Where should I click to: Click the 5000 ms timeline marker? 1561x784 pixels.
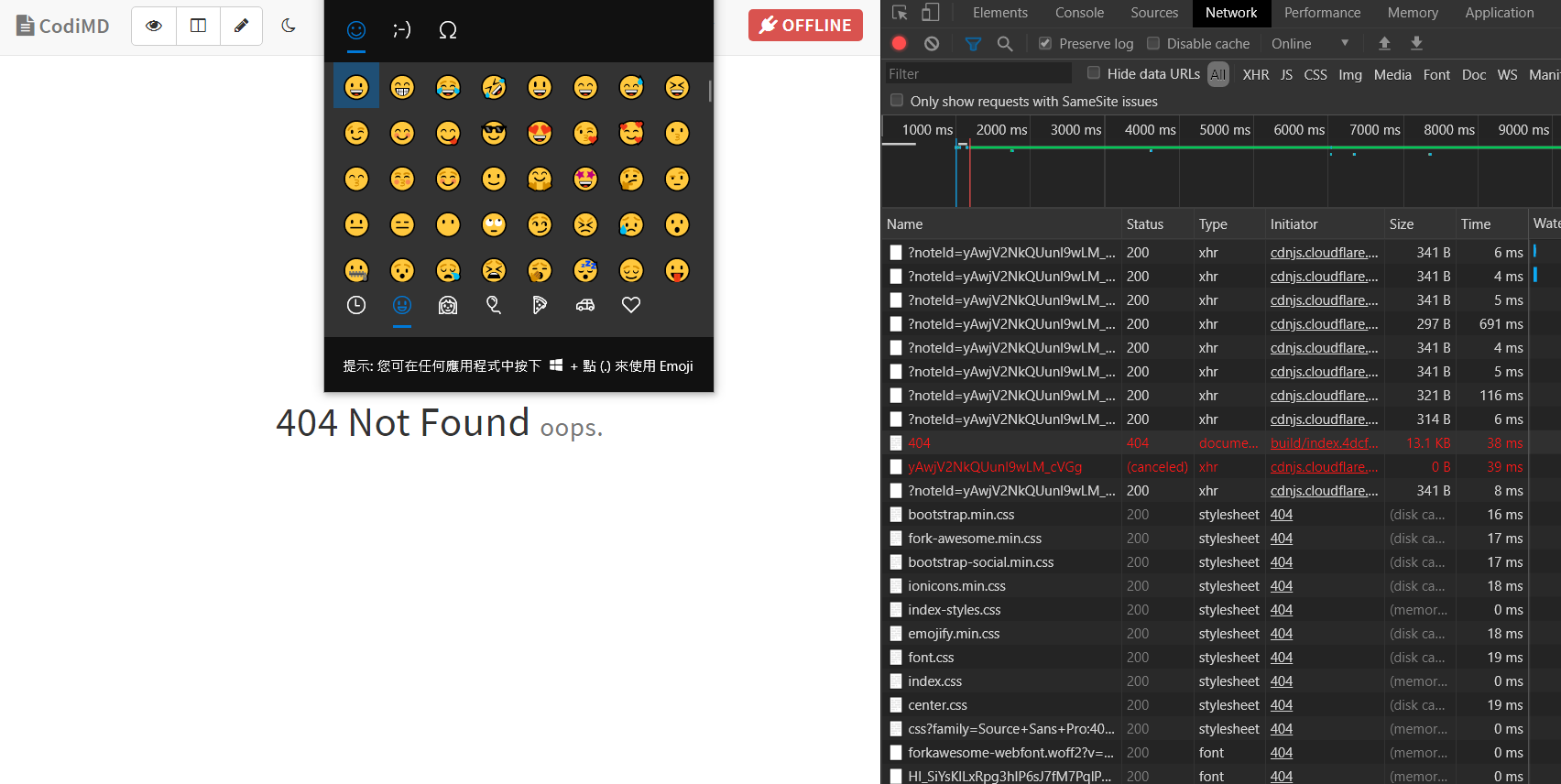[x=1224, y=130]
